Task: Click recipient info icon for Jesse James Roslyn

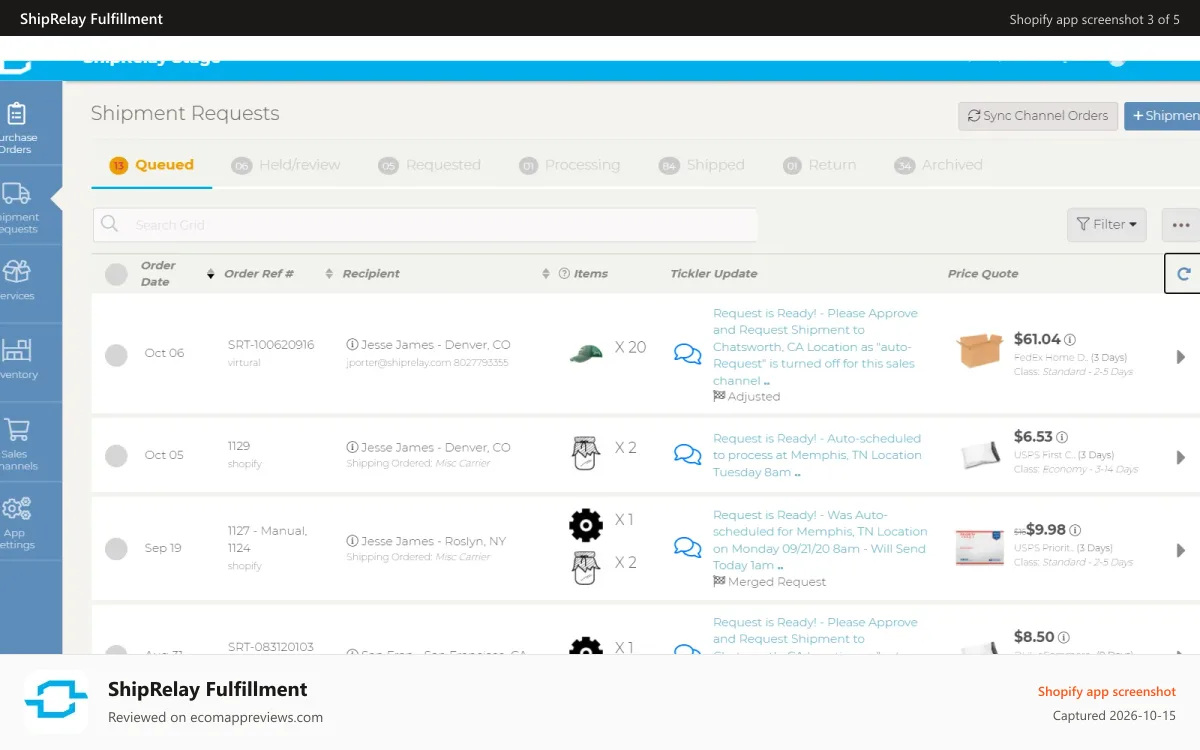Action: [x=352, y=541]
